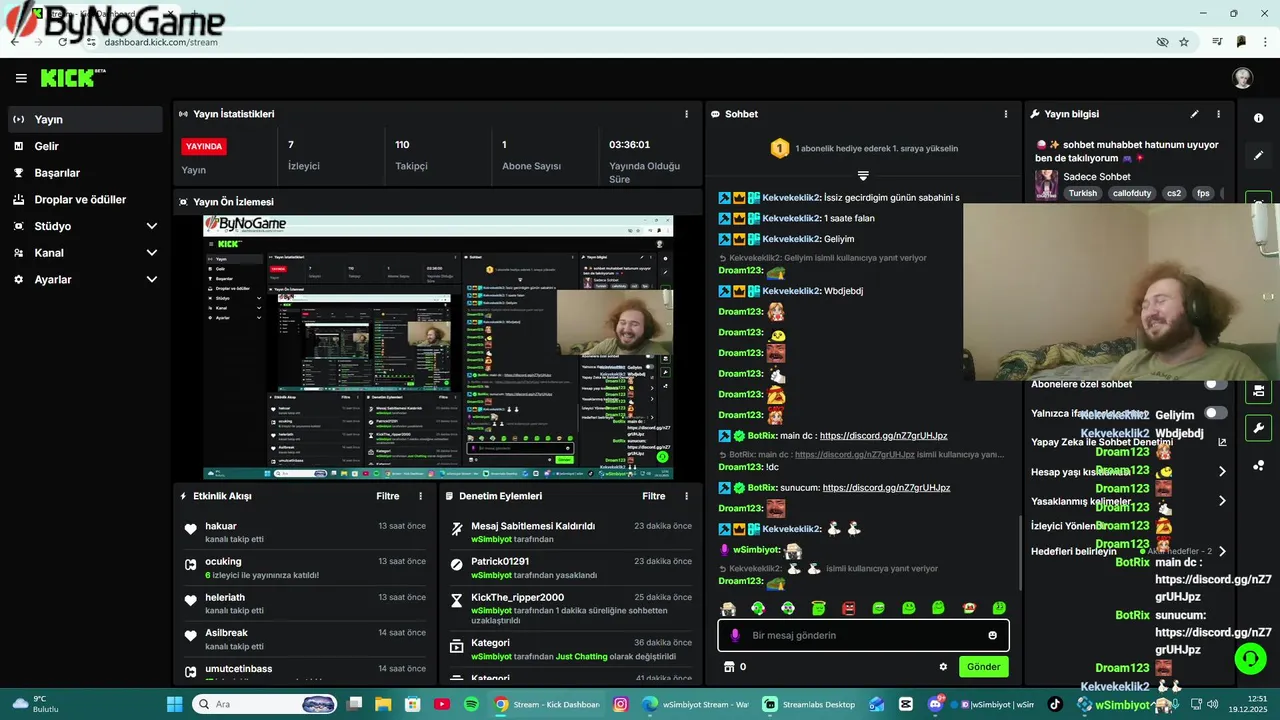
Task: Open Discord from the taskbar
Action: click(935, 704)
